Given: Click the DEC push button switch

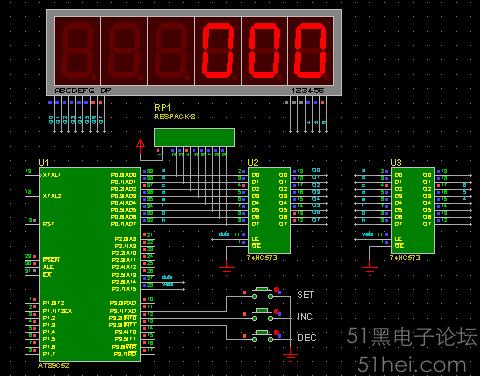Looking at the screenshot, I should (262, 336).
